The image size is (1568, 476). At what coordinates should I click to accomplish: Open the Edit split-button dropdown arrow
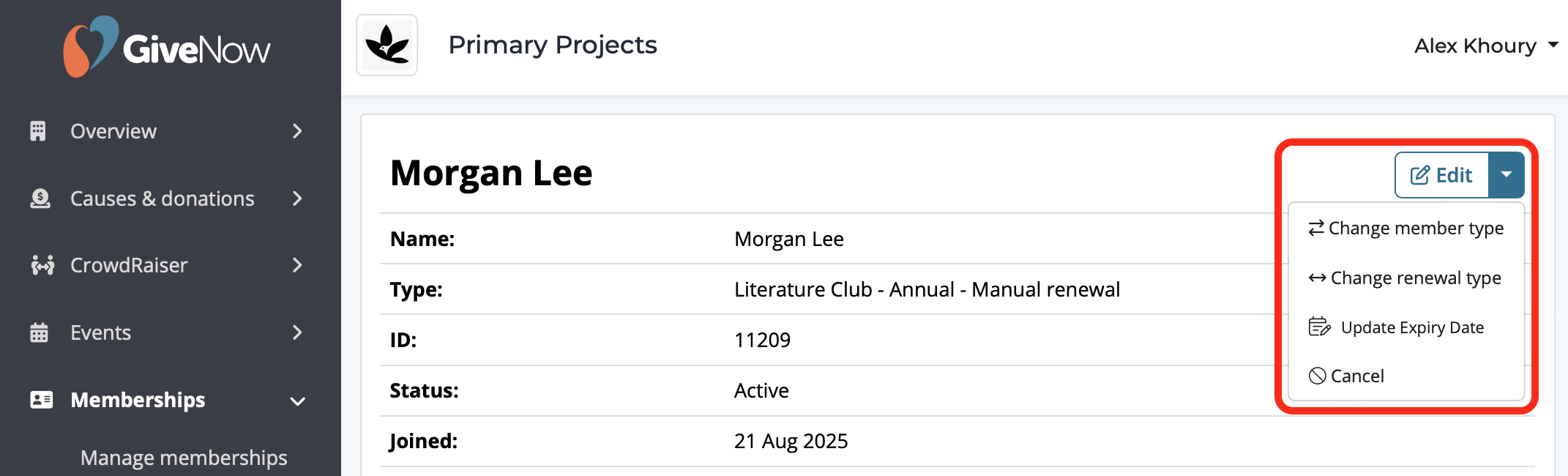(x=1506, y=175)
